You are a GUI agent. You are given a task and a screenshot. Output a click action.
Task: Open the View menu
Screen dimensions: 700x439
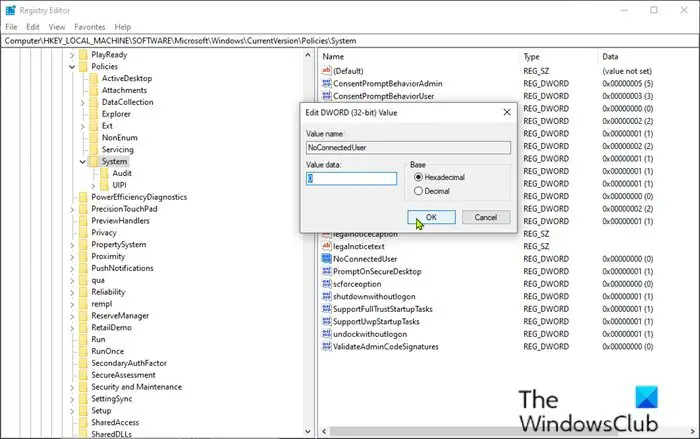pyautogui.click(x=57, y=27)
